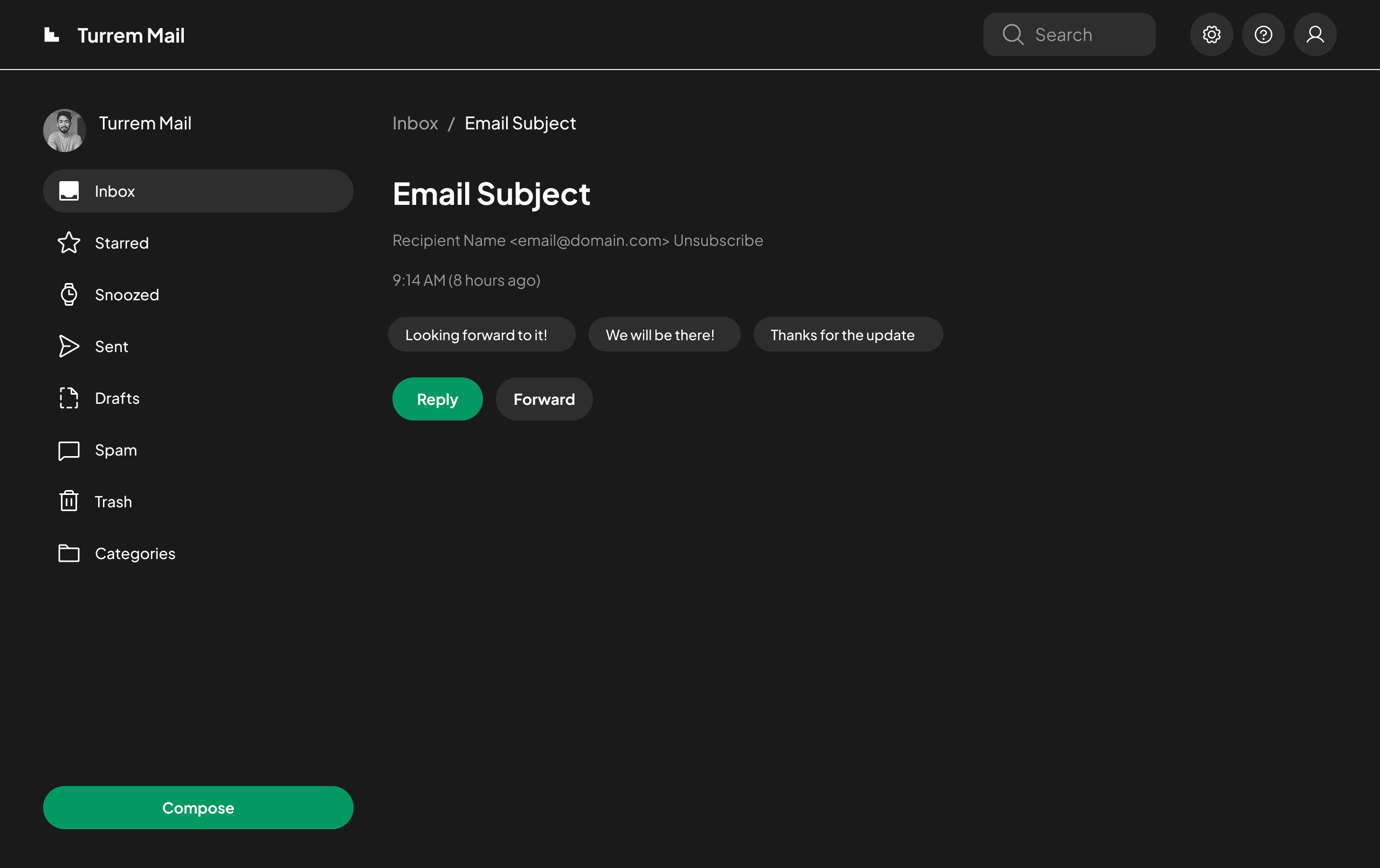Screen dimensions: 1380x868
Task: Open Drafts via the document icon
Action: click(x=69, y=398)
